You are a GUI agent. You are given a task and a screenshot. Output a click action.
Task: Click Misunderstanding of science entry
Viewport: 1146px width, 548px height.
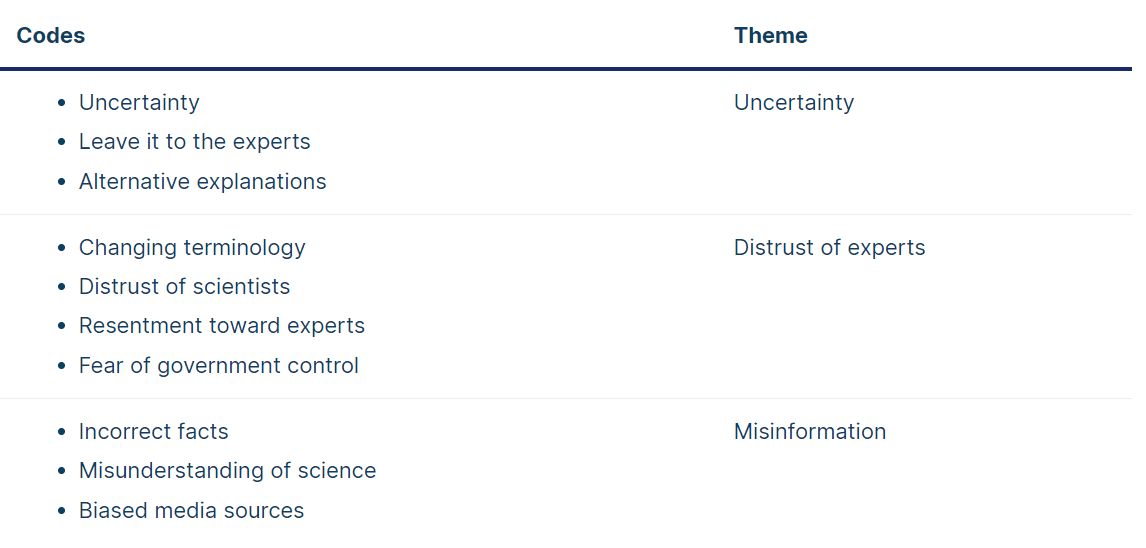[227, 471]
